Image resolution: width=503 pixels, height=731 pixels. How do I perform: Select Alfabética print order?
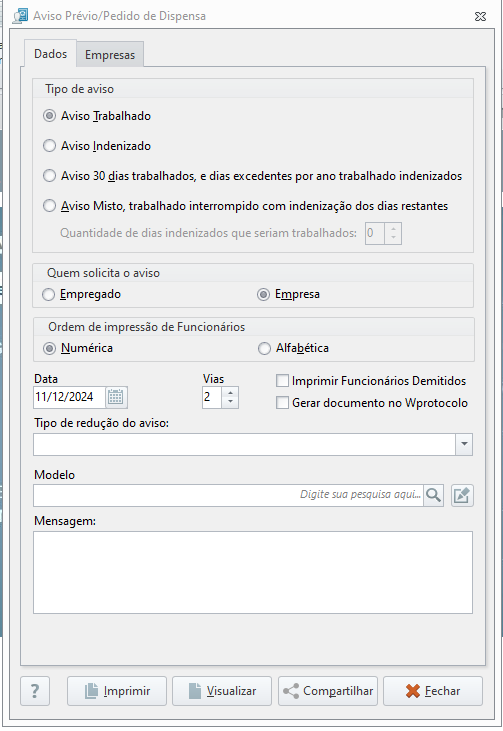click(x=264, y=348)
